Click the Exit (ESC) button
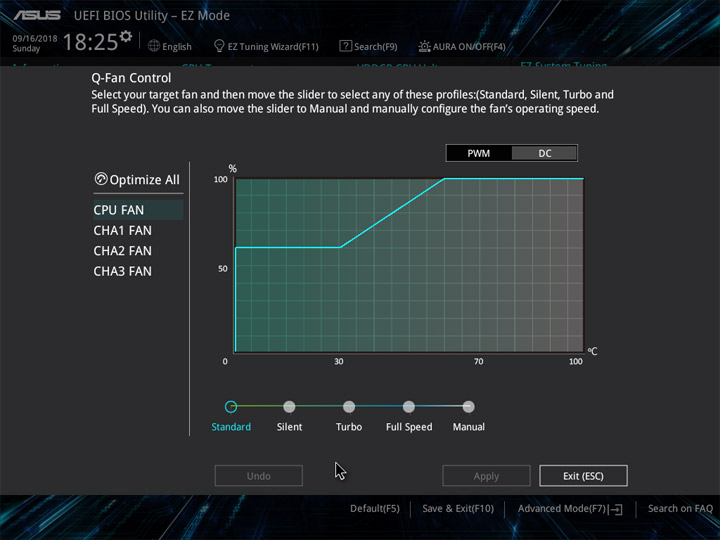This screenshot has height=540, width=720. (x=583, y=476)
